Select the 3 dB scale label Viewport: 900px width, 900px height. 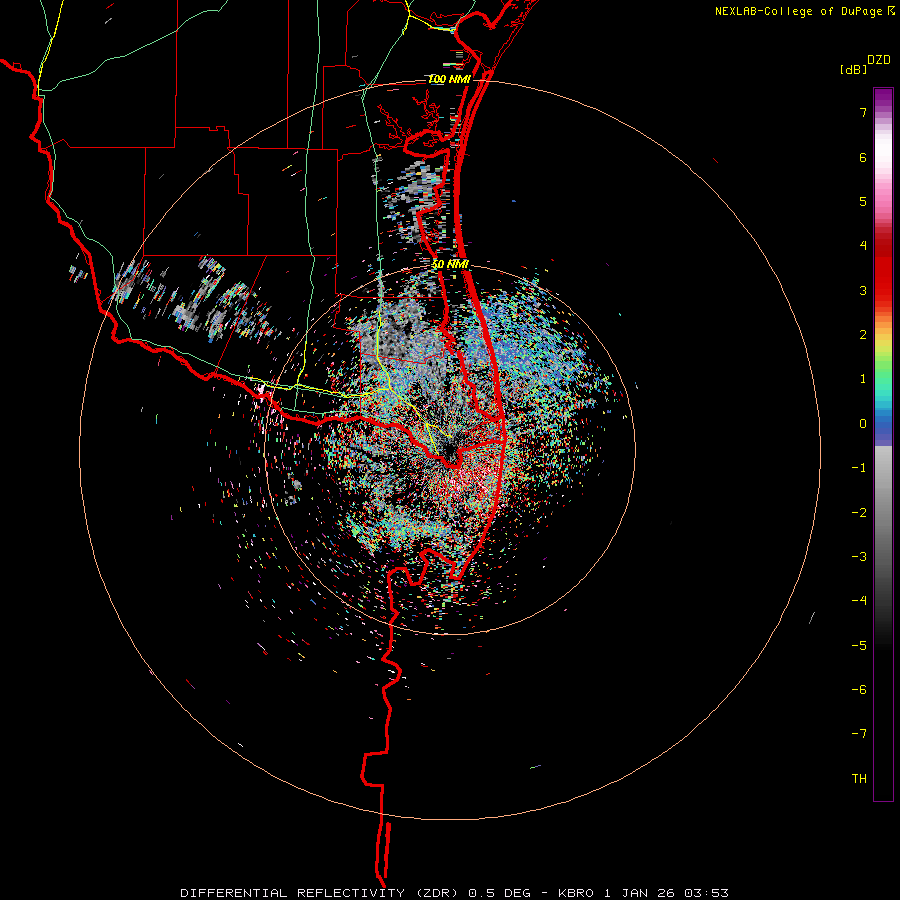tap(863, 290)
